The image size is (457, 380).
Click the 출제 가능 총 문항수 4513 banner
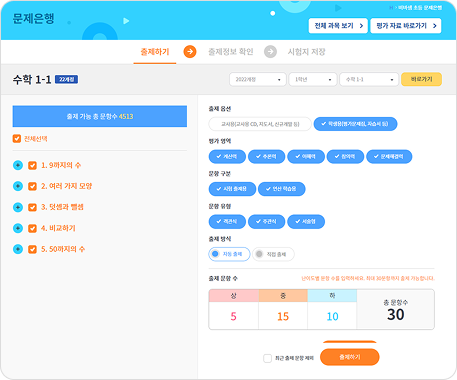click(x=100, y=116)
